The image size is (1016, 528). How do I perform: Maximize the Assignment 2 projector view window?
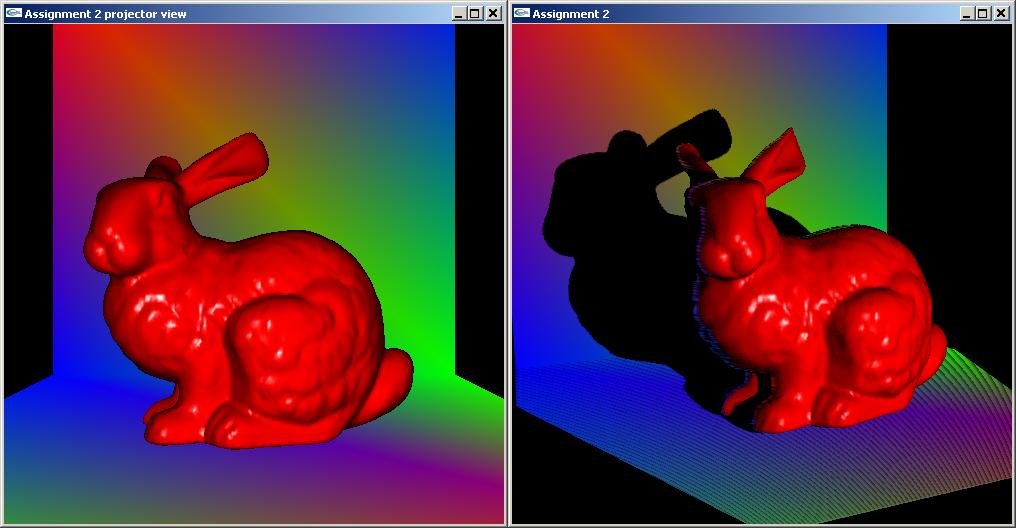[x=476, y=14]
